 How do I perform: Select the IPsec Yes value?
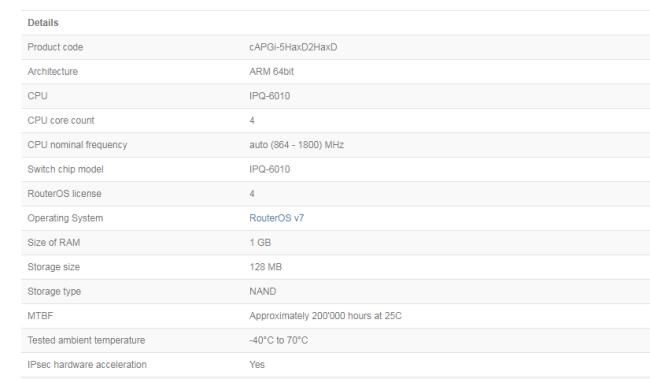click(257, 365)
